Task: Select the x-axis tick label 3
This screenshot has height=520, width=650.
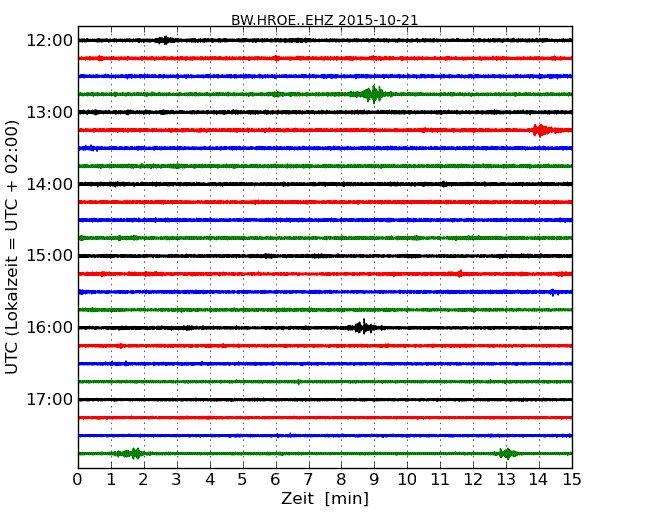Action: tap(177, 479)
